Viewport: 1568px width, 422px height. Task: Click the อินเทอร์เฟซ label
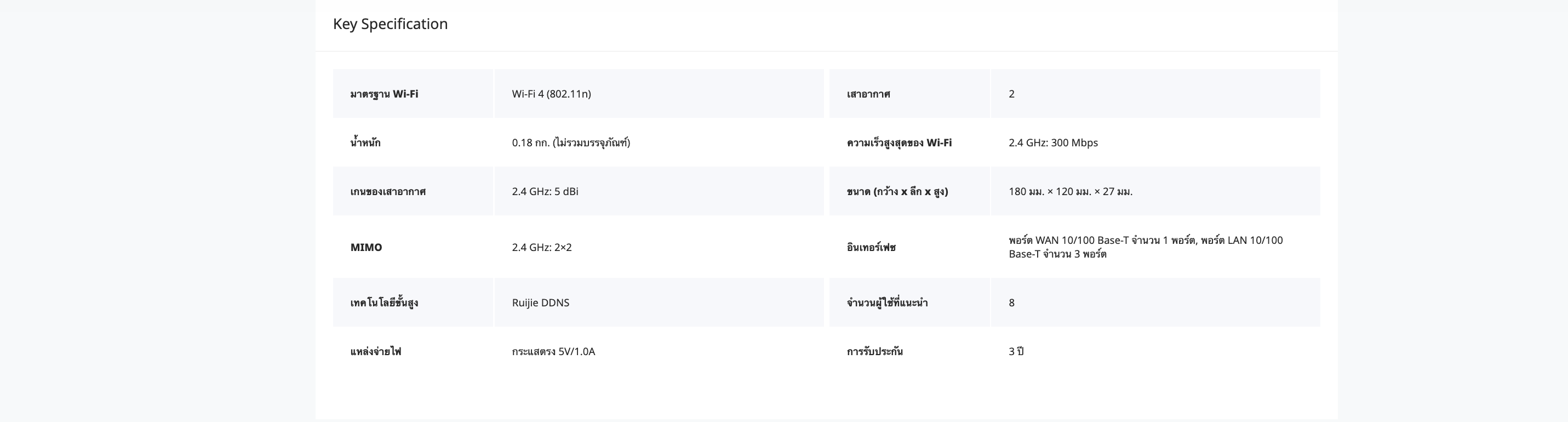(871, 247)
